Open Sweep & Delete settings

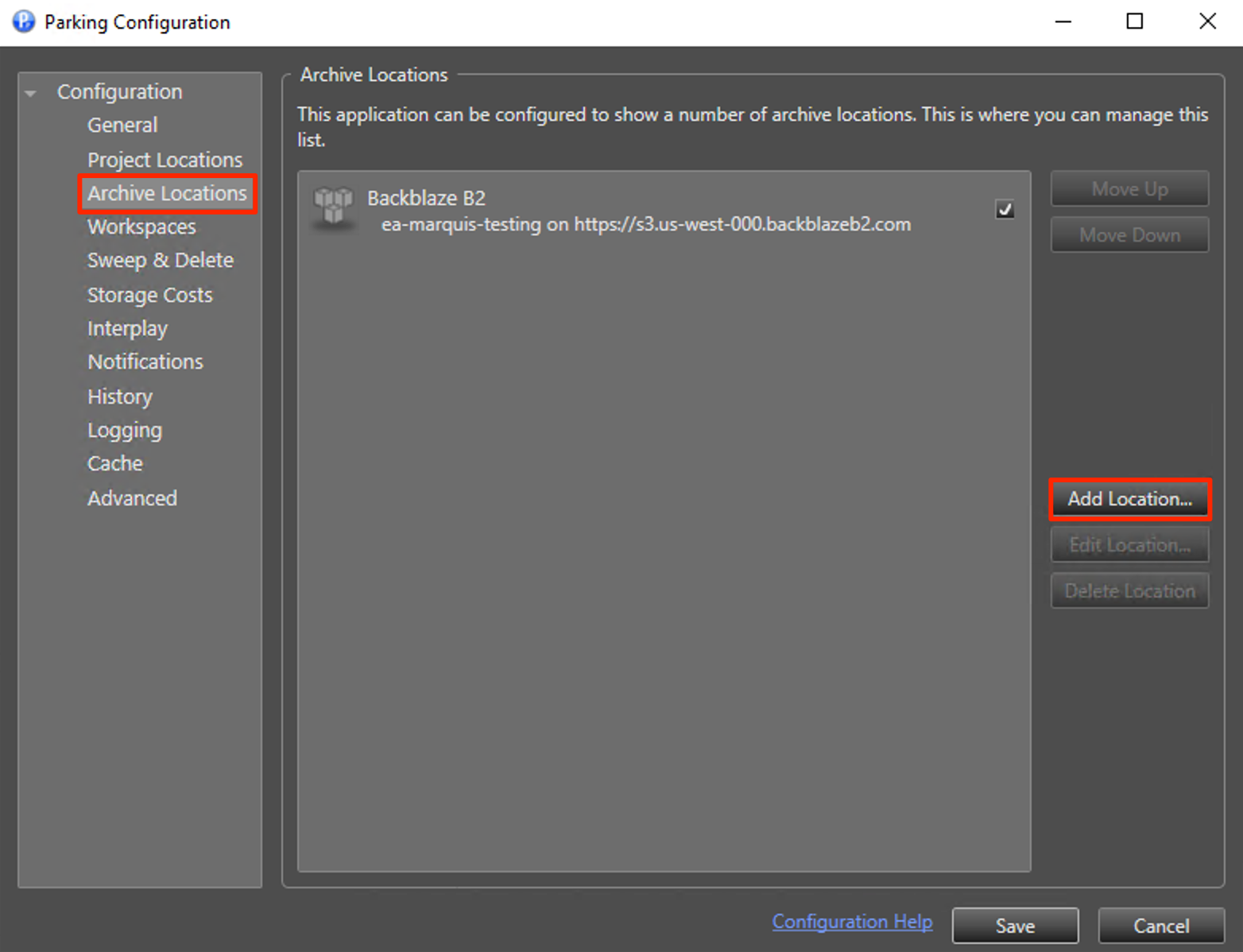coord(161,260)
